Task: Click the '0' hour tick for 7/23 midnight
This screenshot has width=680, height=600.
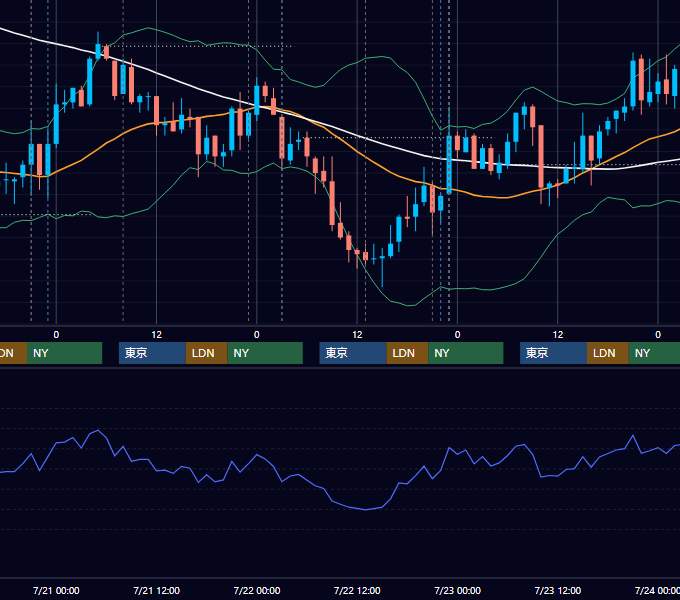Action: pyautogui.click(x=458, y=335)
